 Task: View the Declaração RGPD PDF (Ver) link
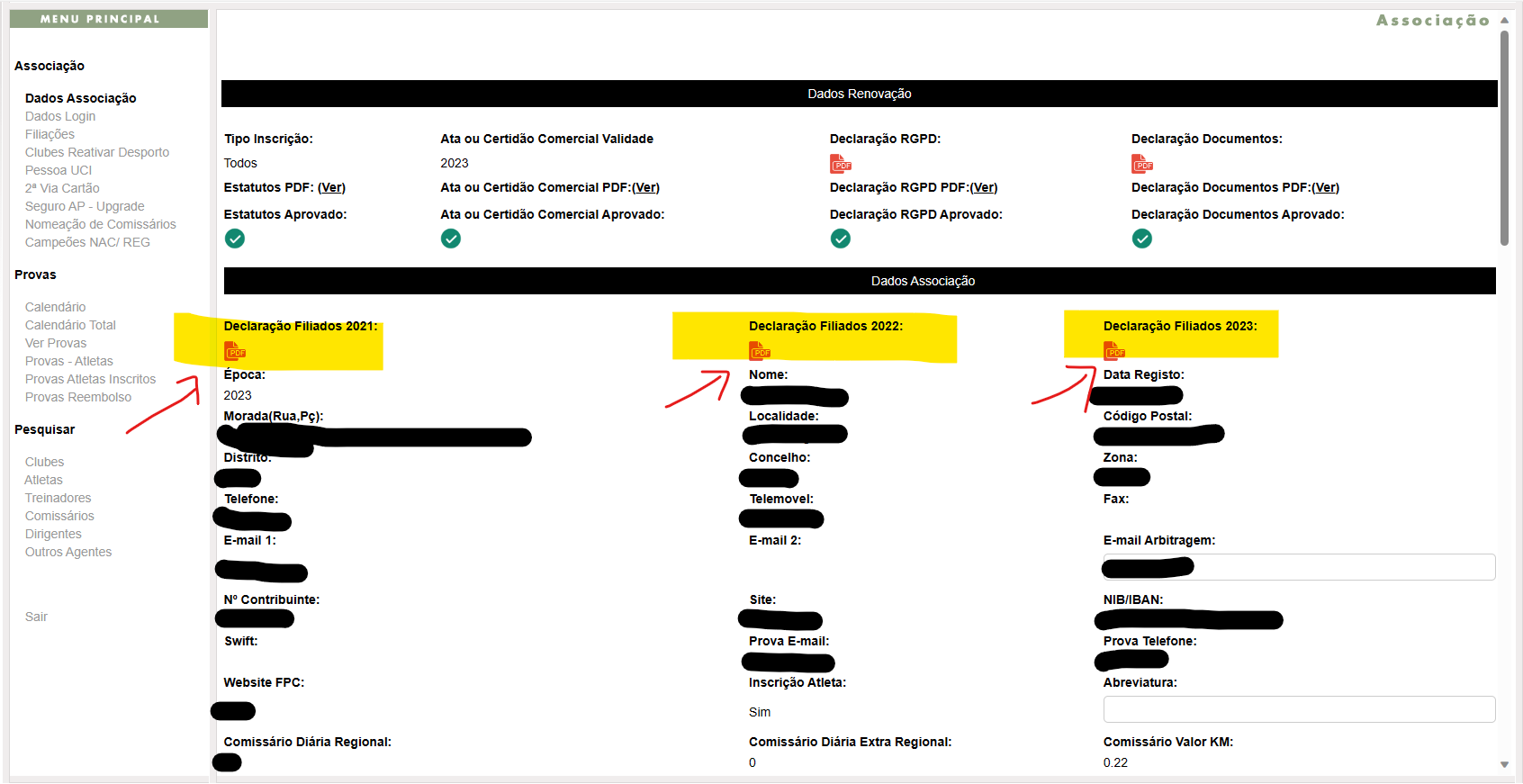(983, 187)
